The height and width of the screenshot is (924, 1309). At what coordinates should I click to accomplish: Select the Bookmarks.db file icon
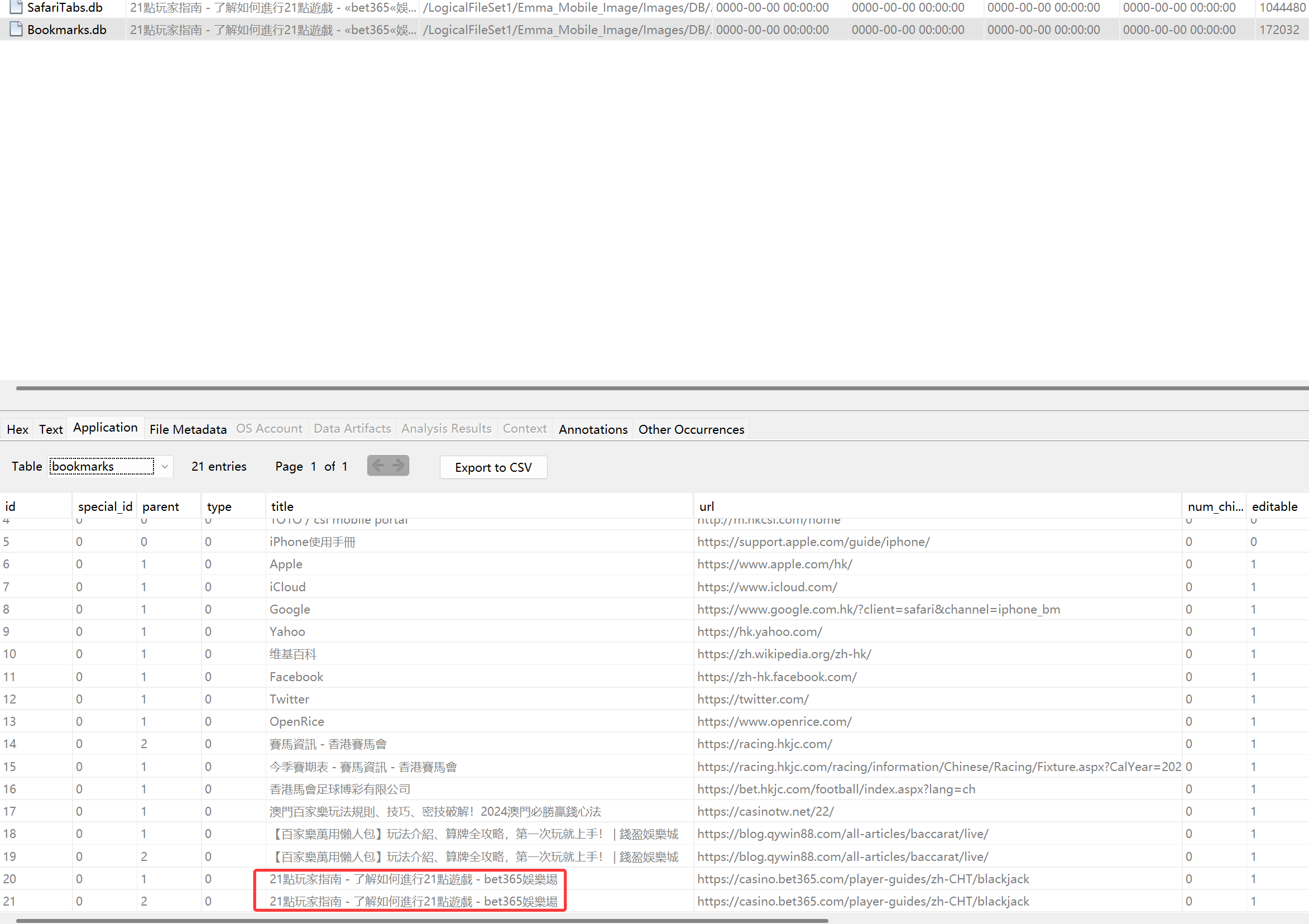pos(16,30)
